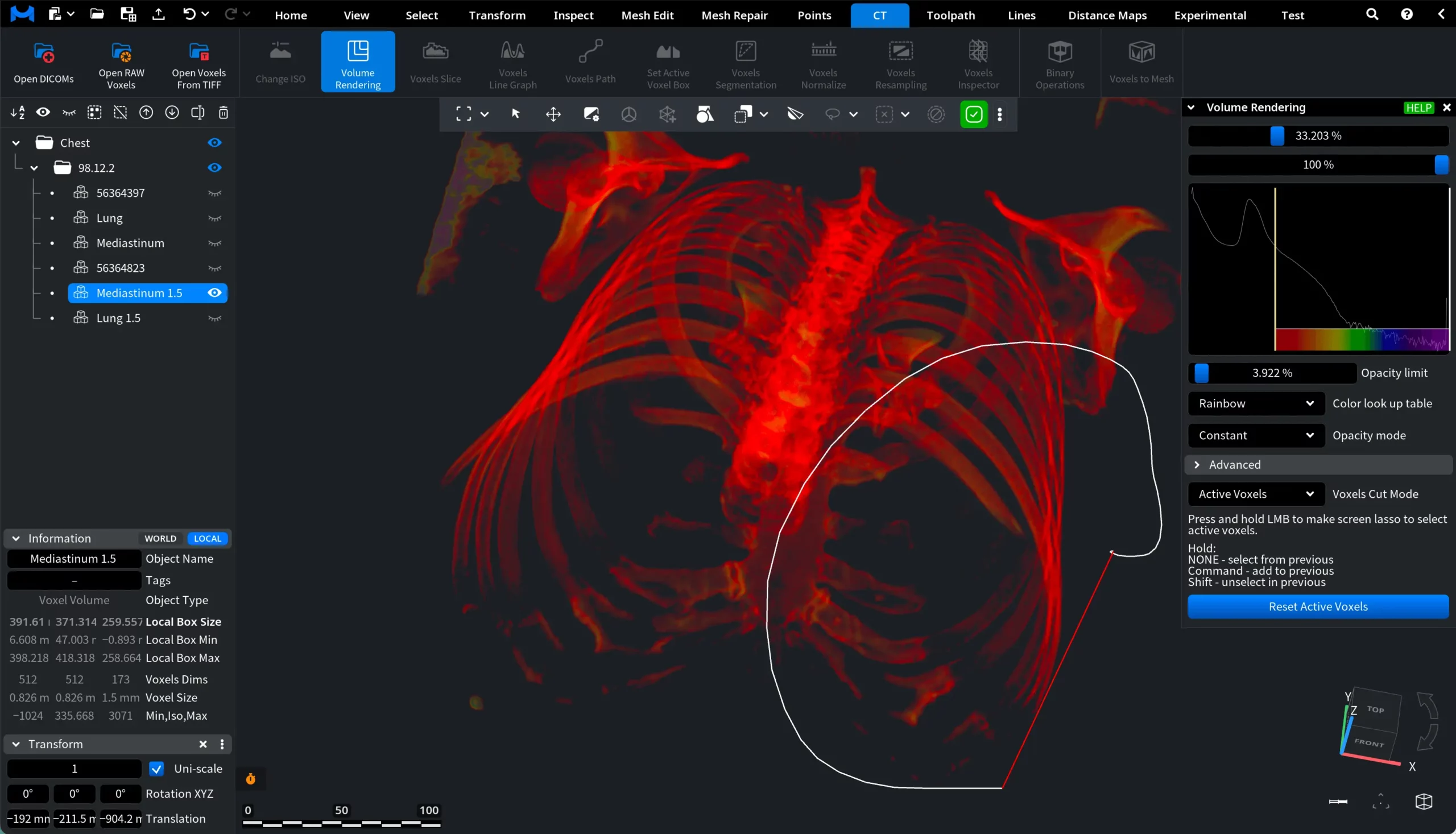Click the sort A-Z icon in scene panel

18,113
